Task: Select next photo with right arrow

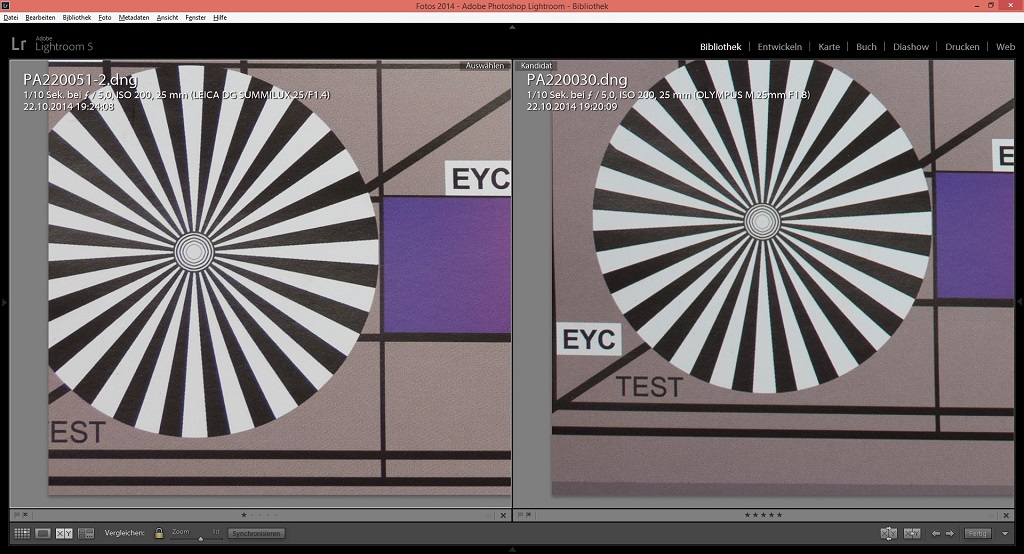Action: [949, 533]
